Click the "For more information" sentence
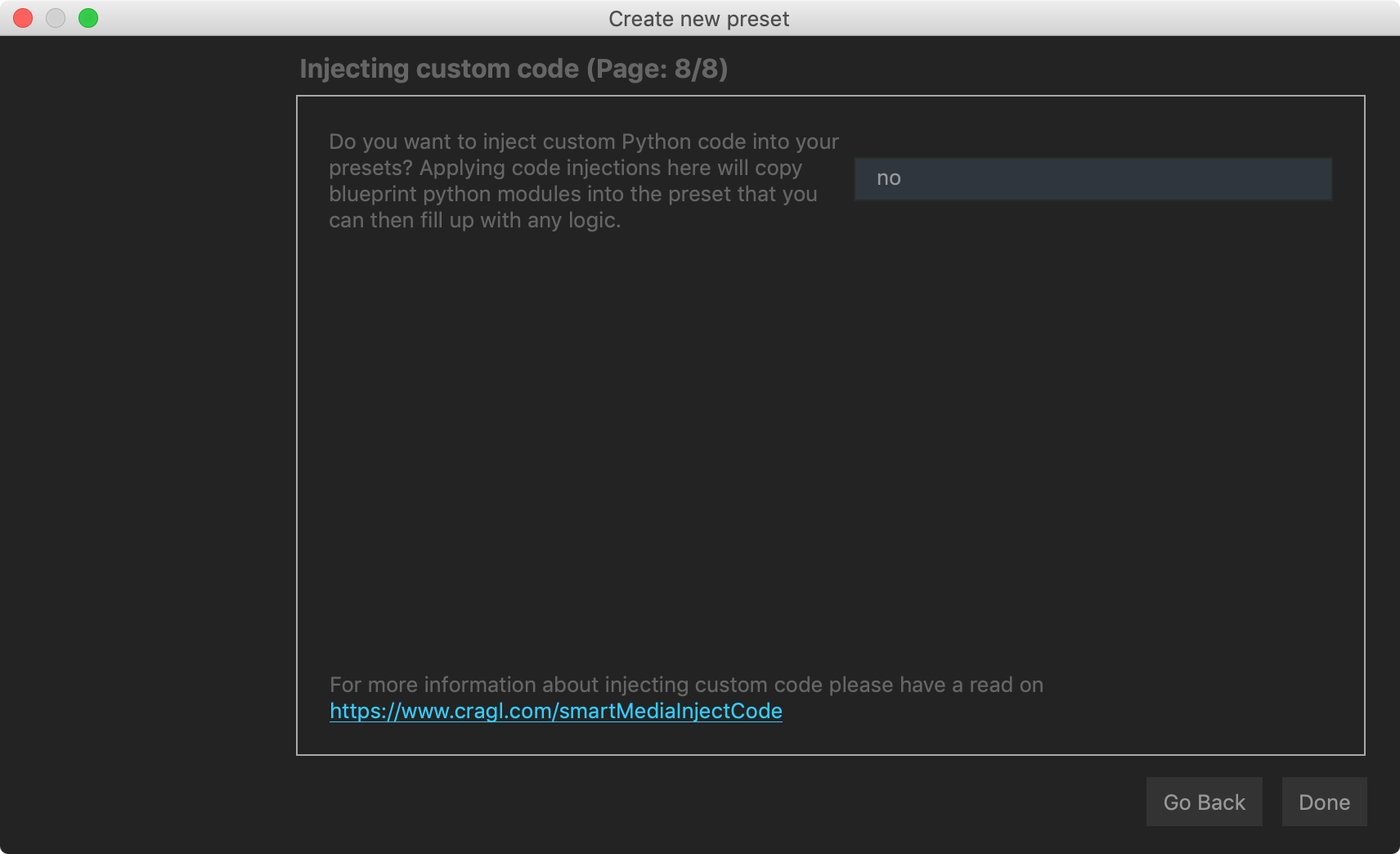The image size is (1400, 854). (685, 685)
